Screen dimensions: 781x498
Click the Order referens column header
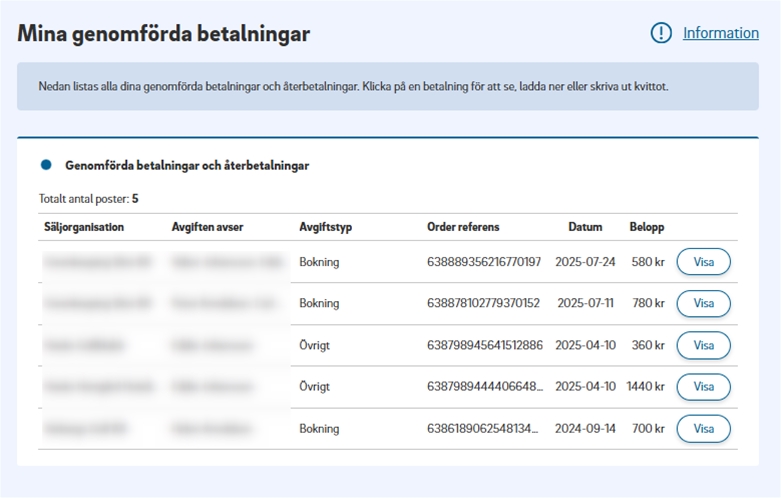pyautogui.click(x=463, y=227)
